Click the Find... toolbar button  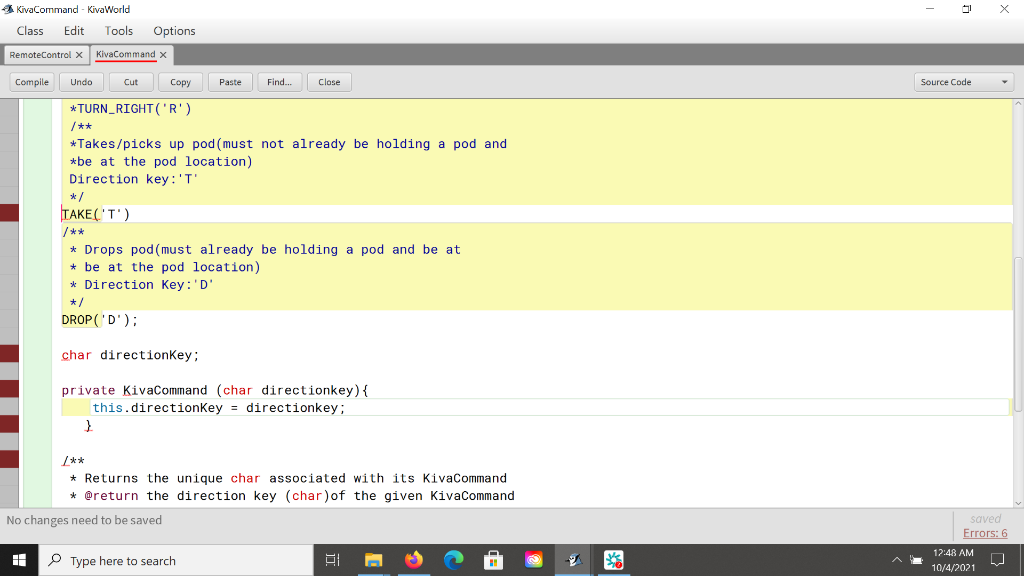click(279, 81)
